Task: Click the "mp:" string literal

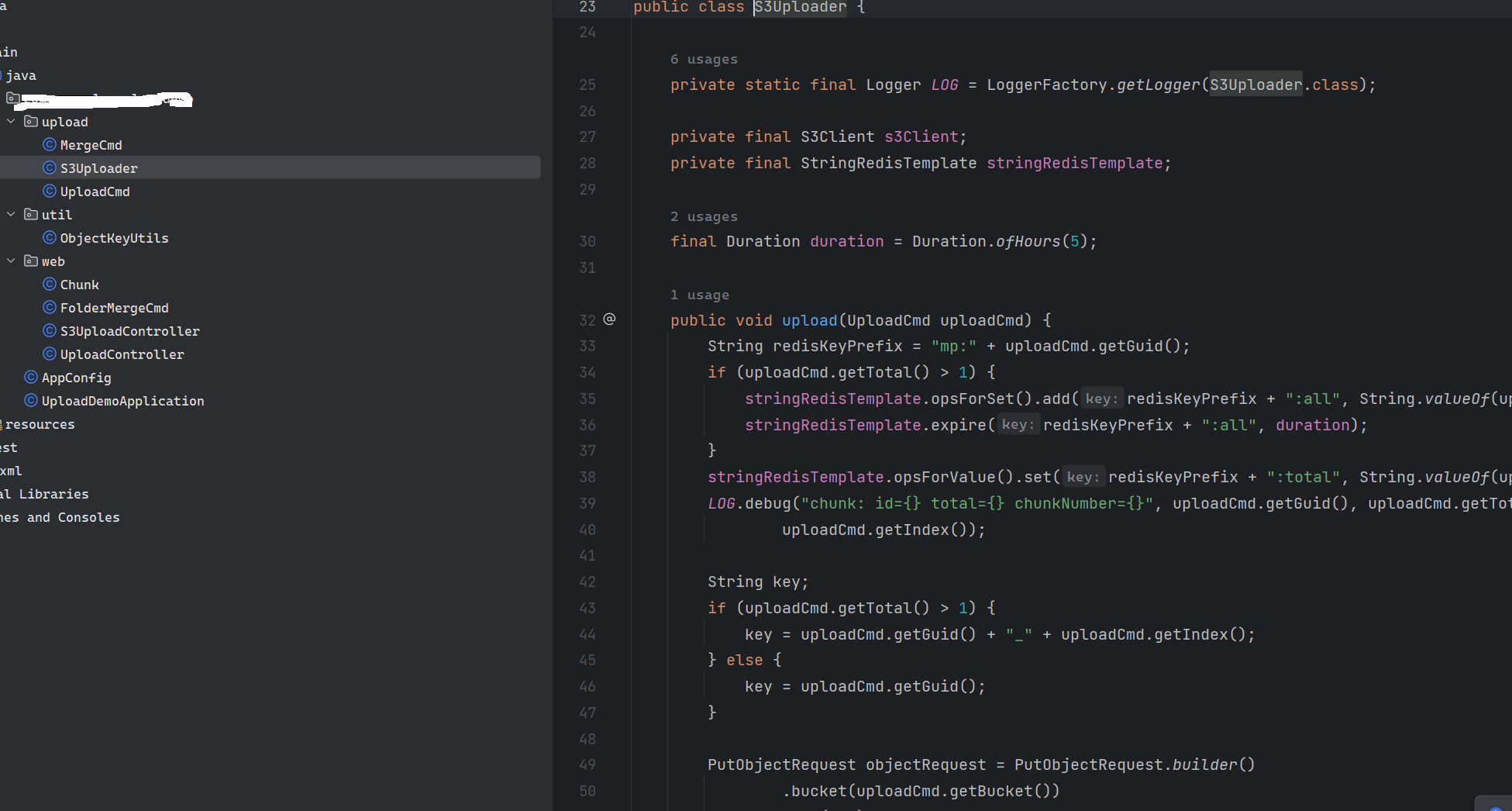Action: coord(954,347)
